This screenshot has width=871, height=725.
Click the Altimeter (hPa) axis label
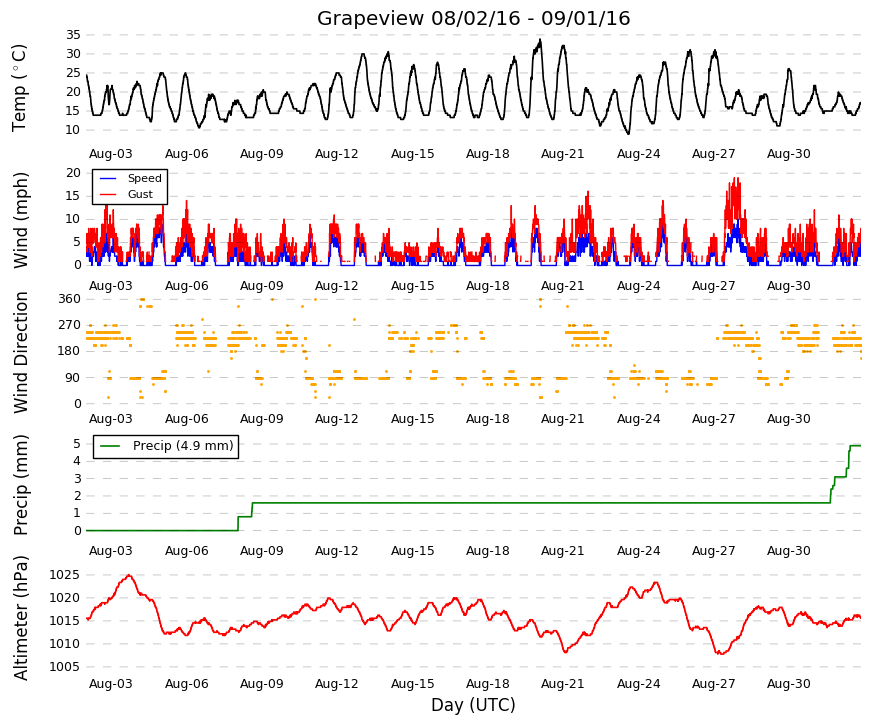point(20,618)
